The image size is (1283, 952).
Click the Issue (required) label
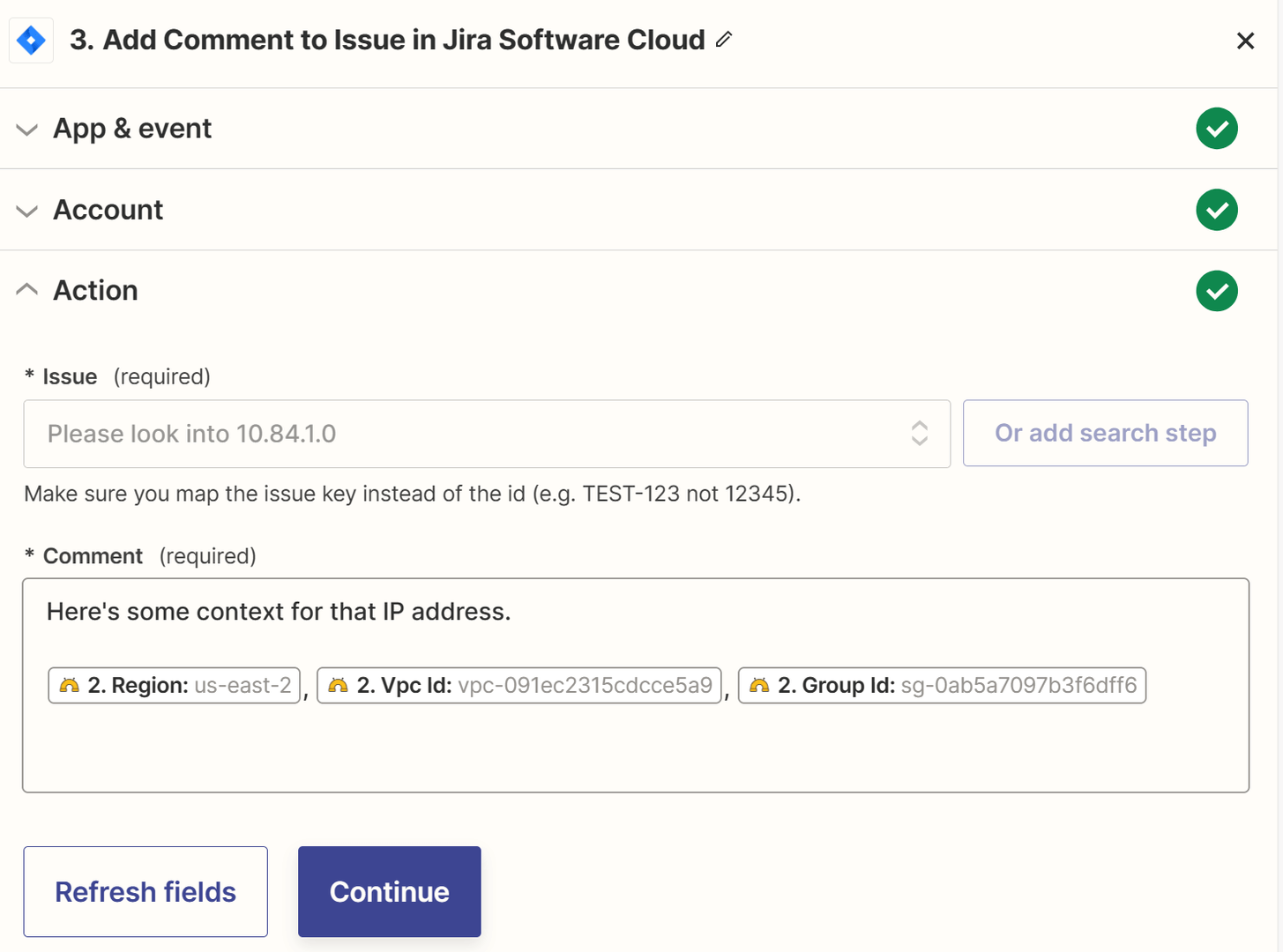tap(117, 376)
